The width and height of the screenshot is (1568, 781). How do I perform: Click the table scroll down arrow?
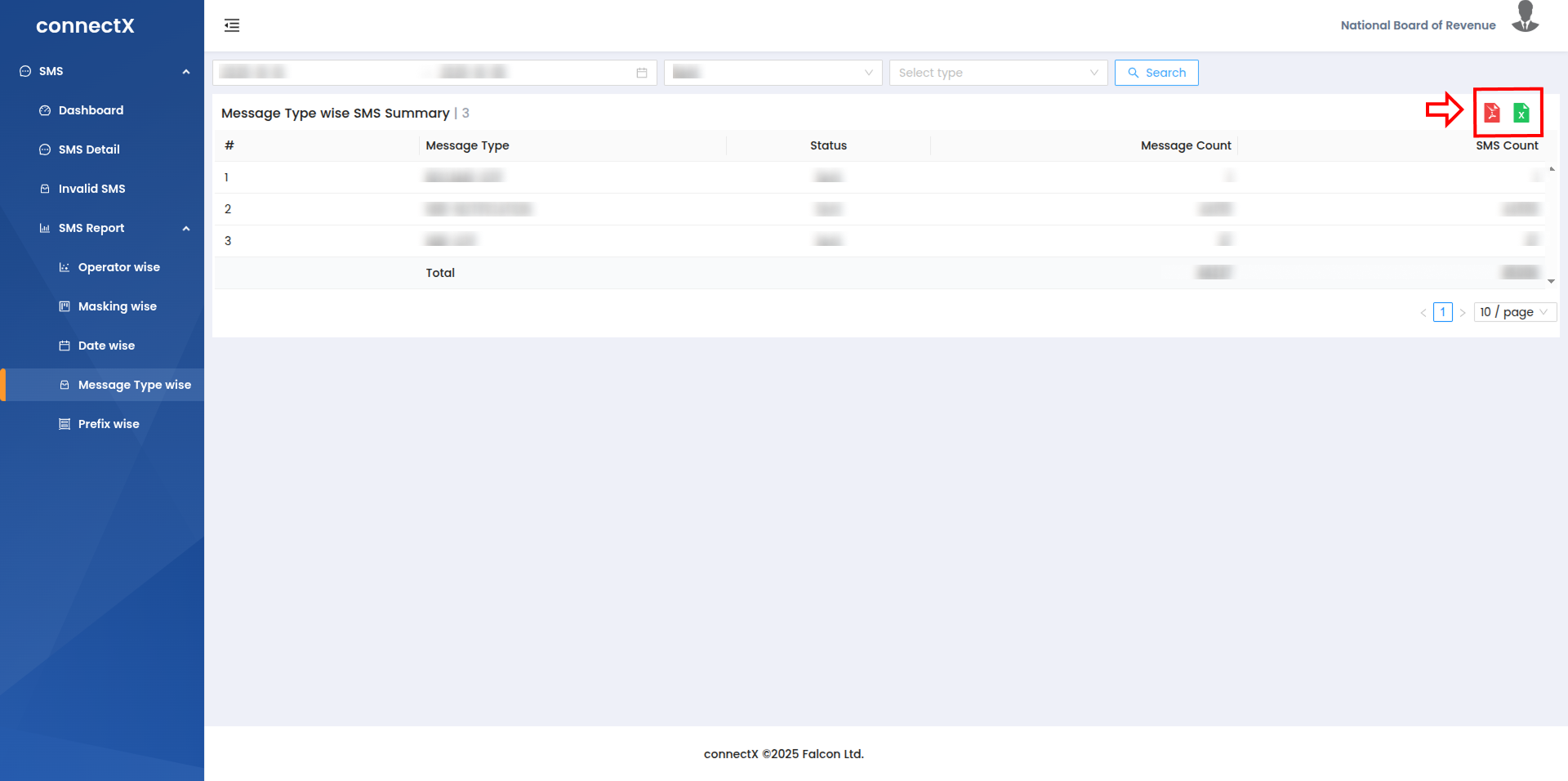tap(1551, 281)
